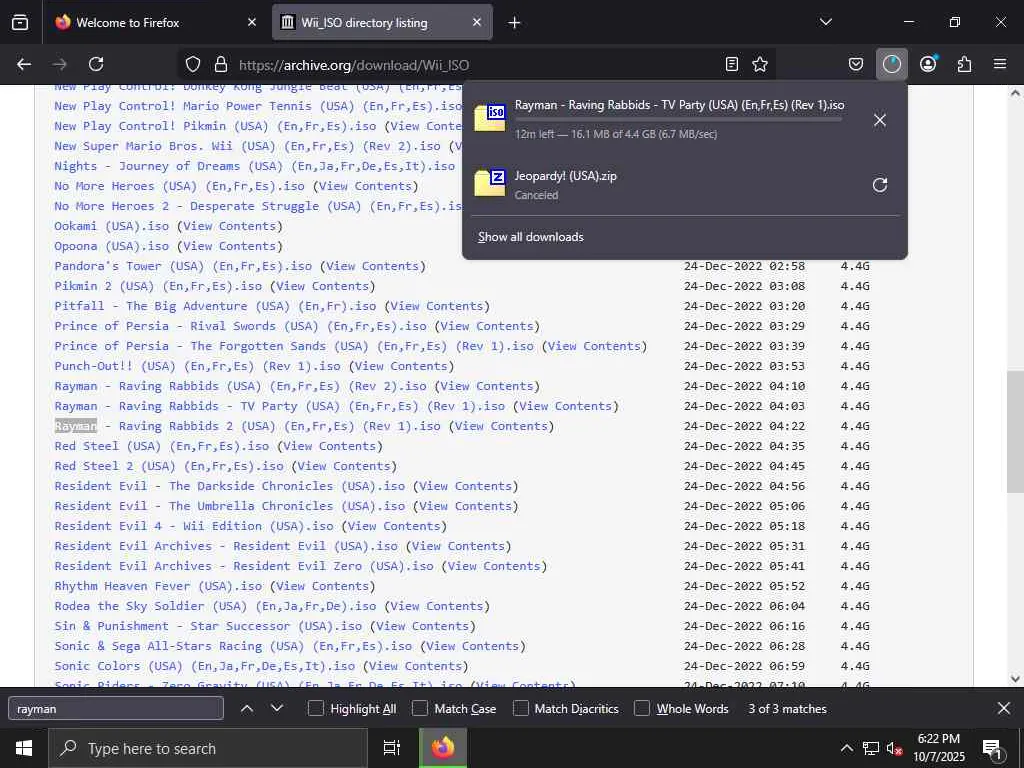1024x768 pixels.
Task: Open Prince of Persia - Rival Swords link
Action: click(240, 326)
